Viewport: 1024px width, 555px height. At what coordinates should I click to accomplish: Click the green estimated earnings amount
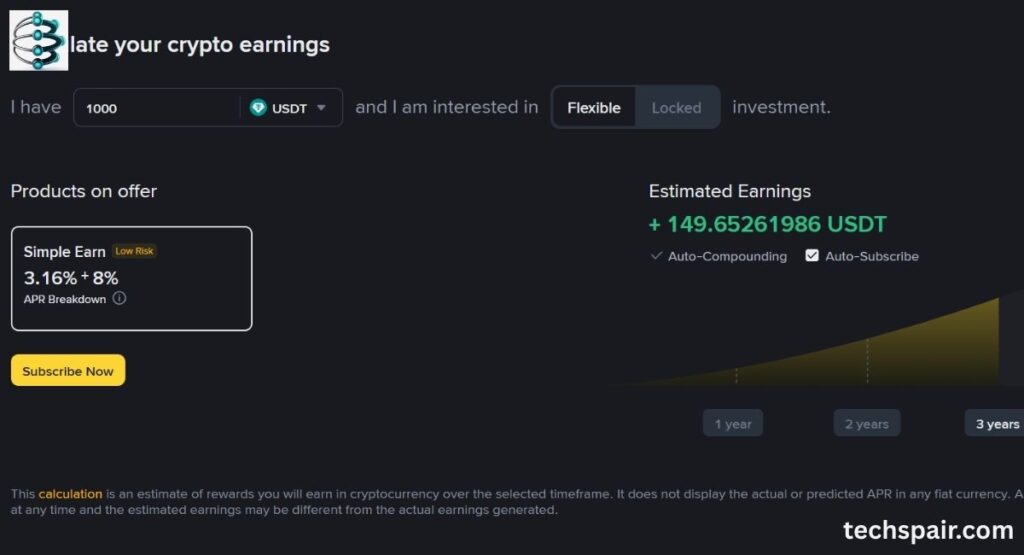point(767,225)
